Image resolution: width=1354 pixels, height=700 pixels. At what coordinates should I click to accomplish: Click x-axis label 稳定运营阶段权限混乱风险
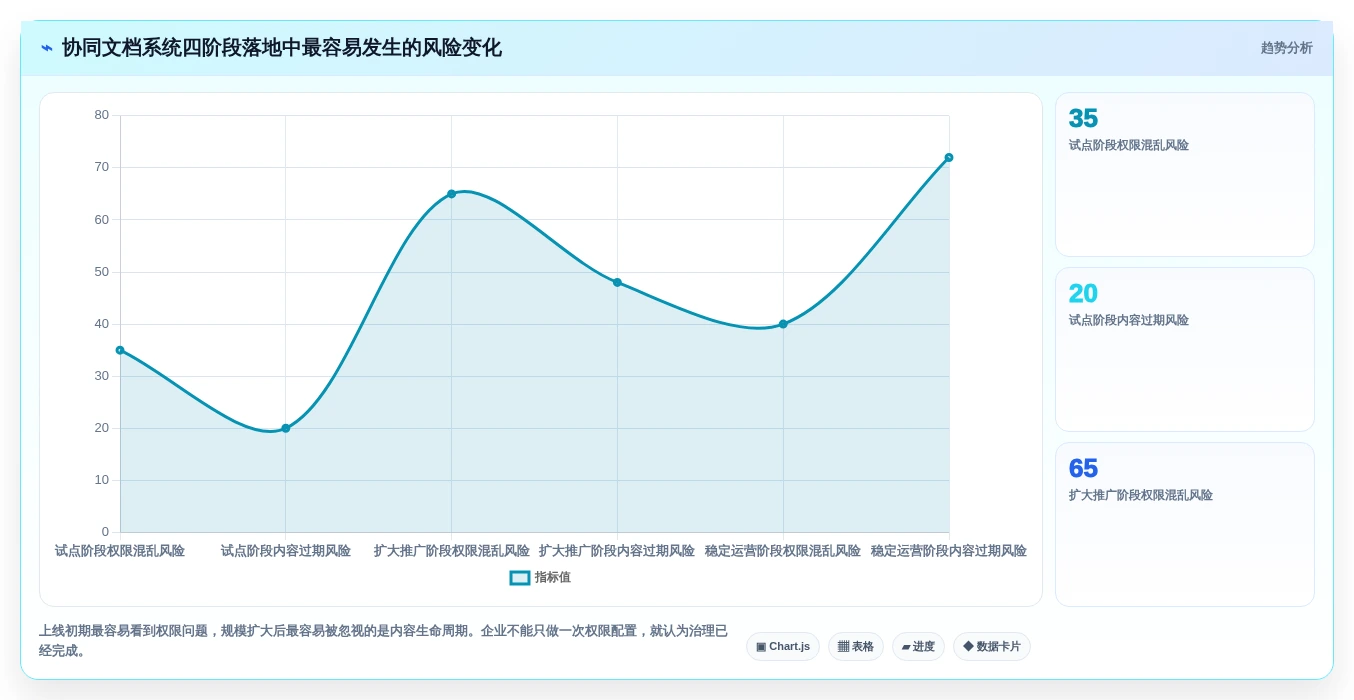783,551
